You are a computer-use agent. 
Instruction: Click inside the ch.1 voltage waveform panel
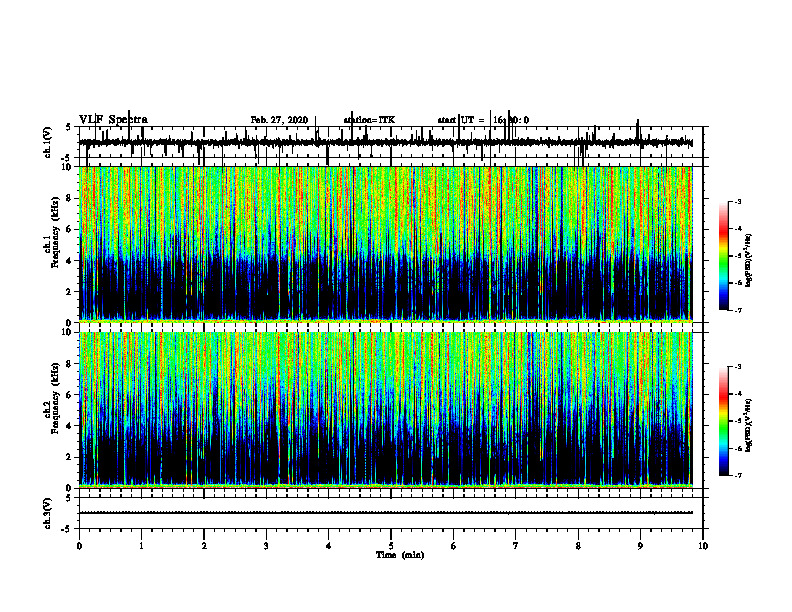tap(391, 142)
